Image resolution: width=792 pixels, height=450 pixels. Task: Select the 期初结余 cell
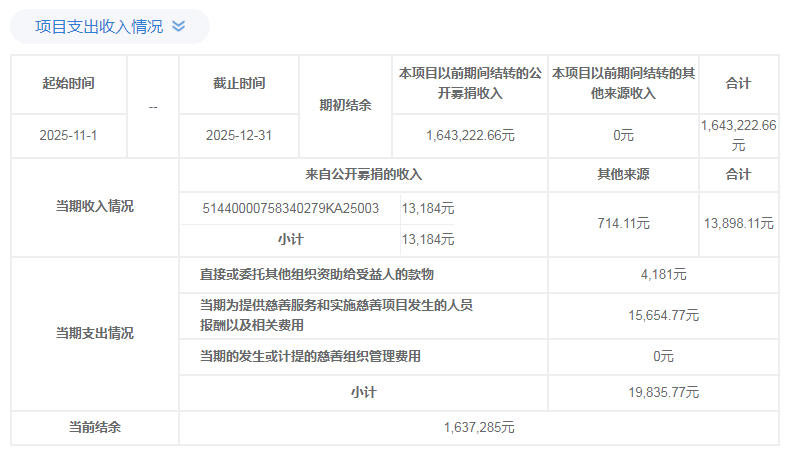(345, 105)
